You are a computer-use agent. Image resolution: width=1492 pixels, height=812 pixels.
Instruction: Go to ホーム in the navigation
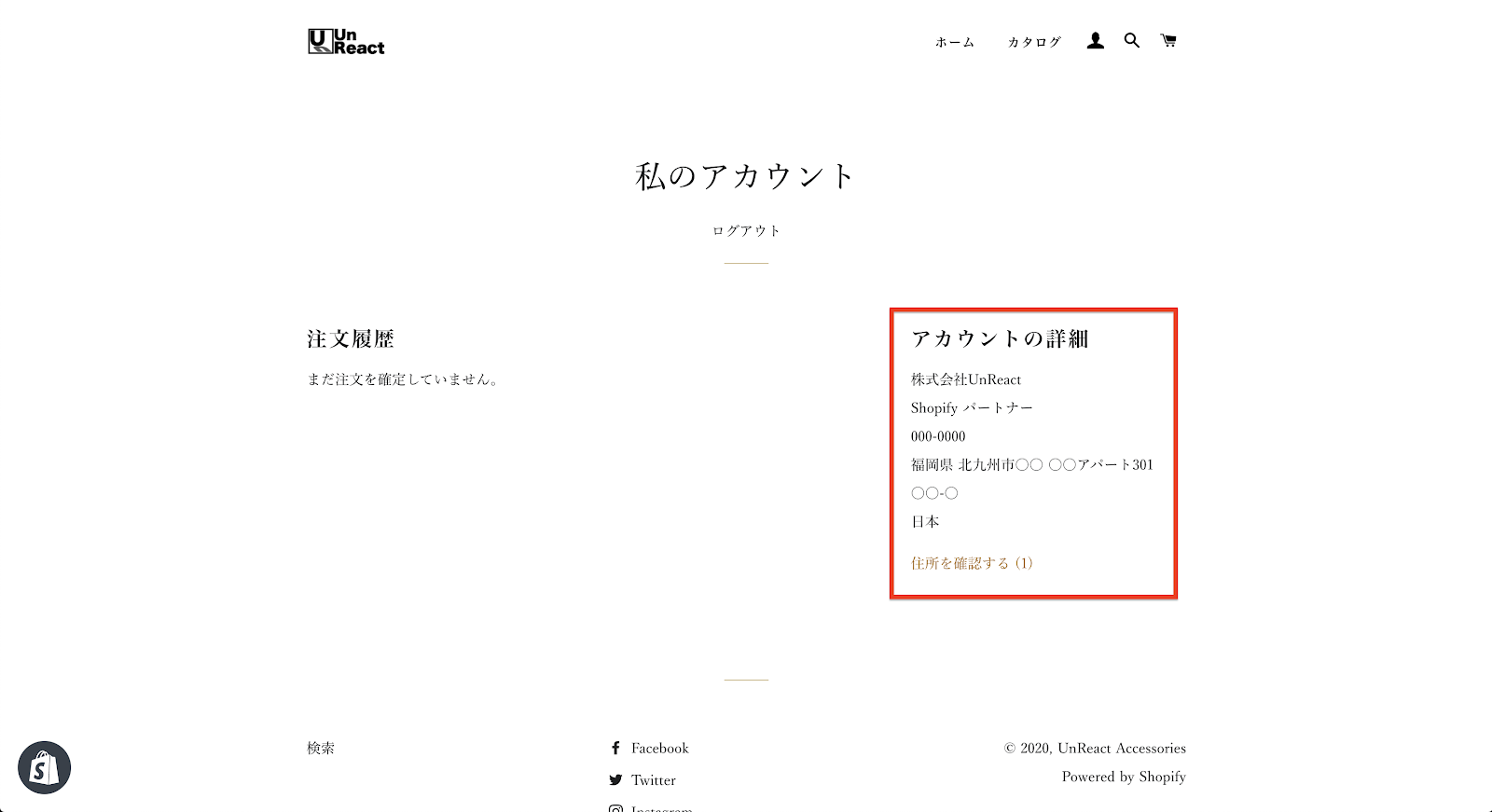pos(955,42)
